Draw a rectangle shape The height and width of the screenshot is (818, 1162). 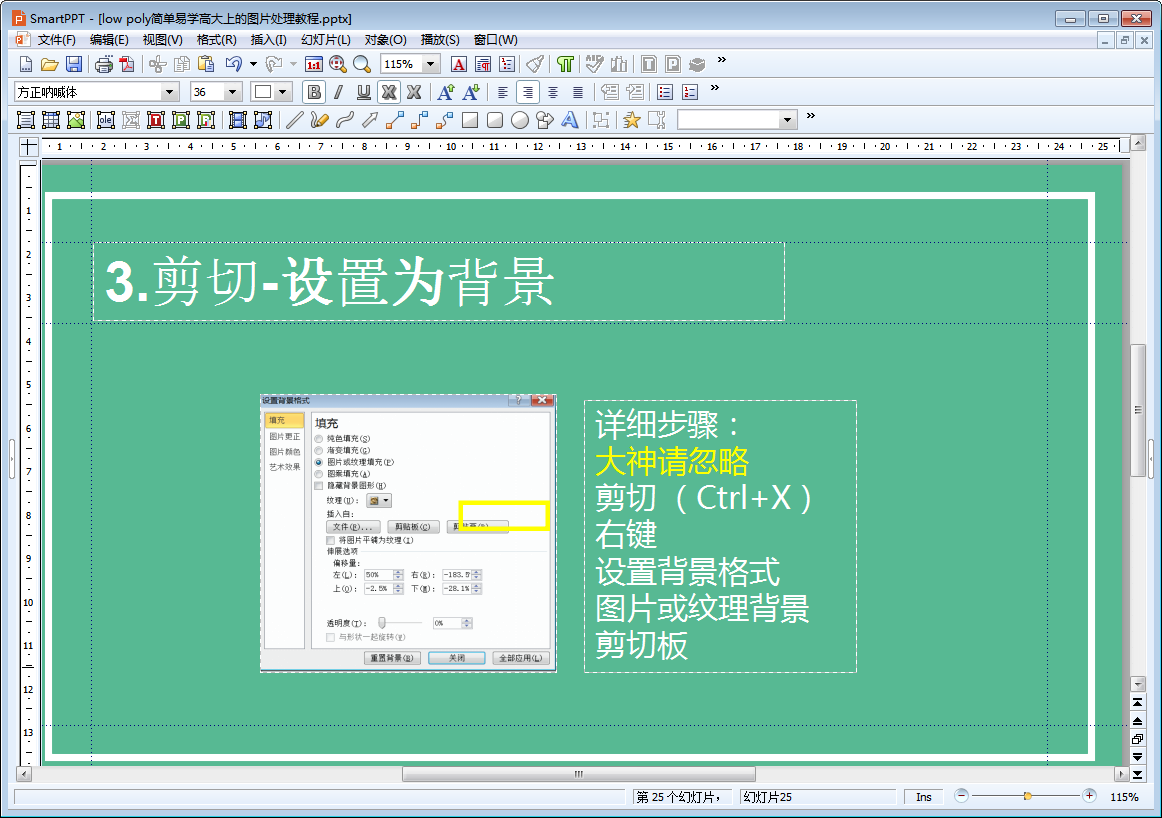470,119
